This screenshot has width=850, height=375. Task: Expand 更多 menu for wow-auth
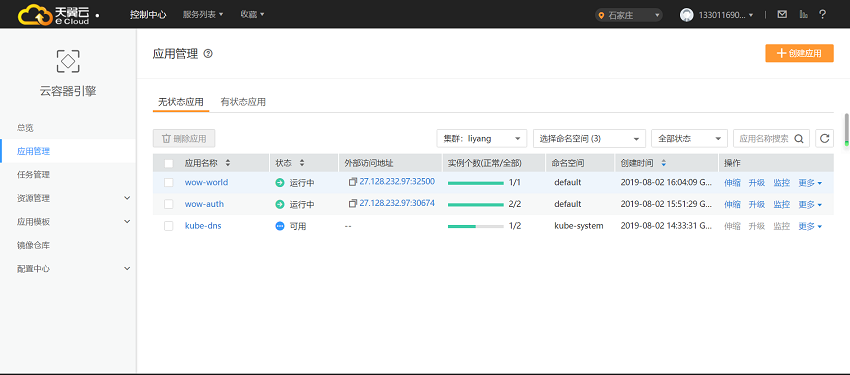pyautogui.click(x=810, y=204)
